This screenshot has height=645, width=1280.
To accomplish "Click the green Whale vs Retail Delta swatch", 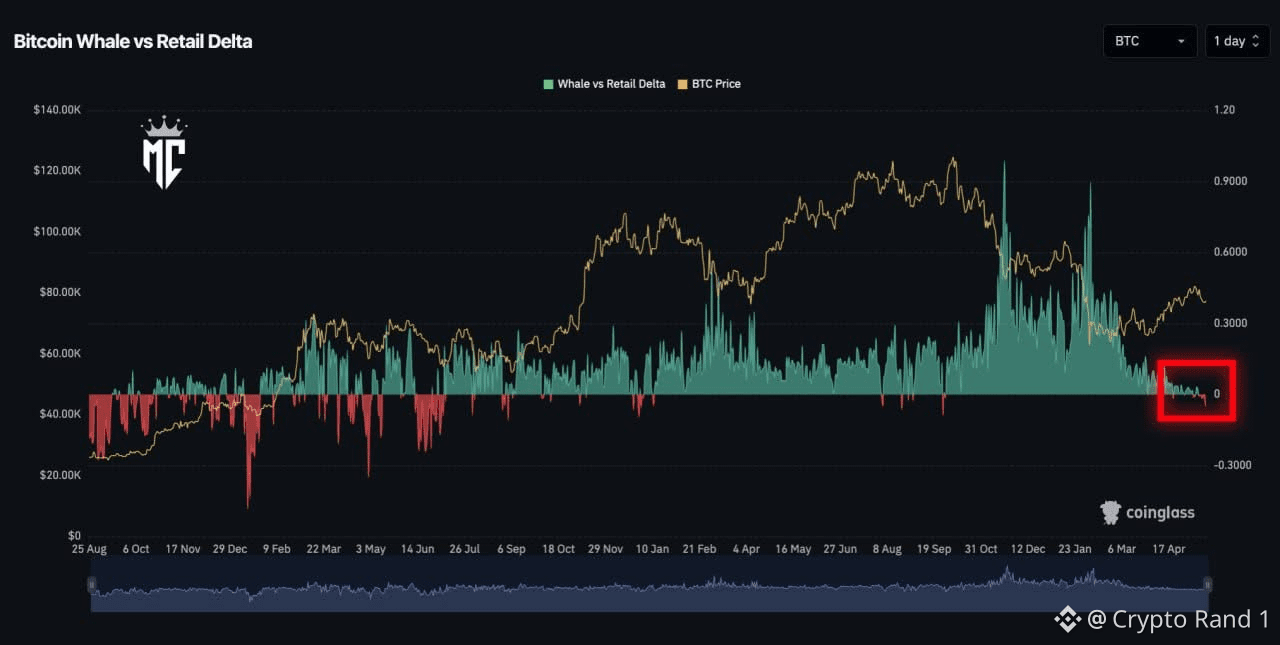I will 548,84.
